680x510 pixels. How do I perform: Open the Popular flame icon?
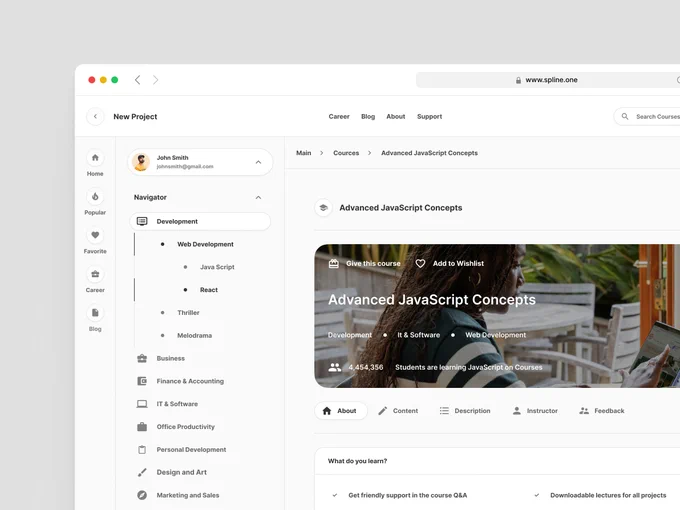tap(95, 197)
